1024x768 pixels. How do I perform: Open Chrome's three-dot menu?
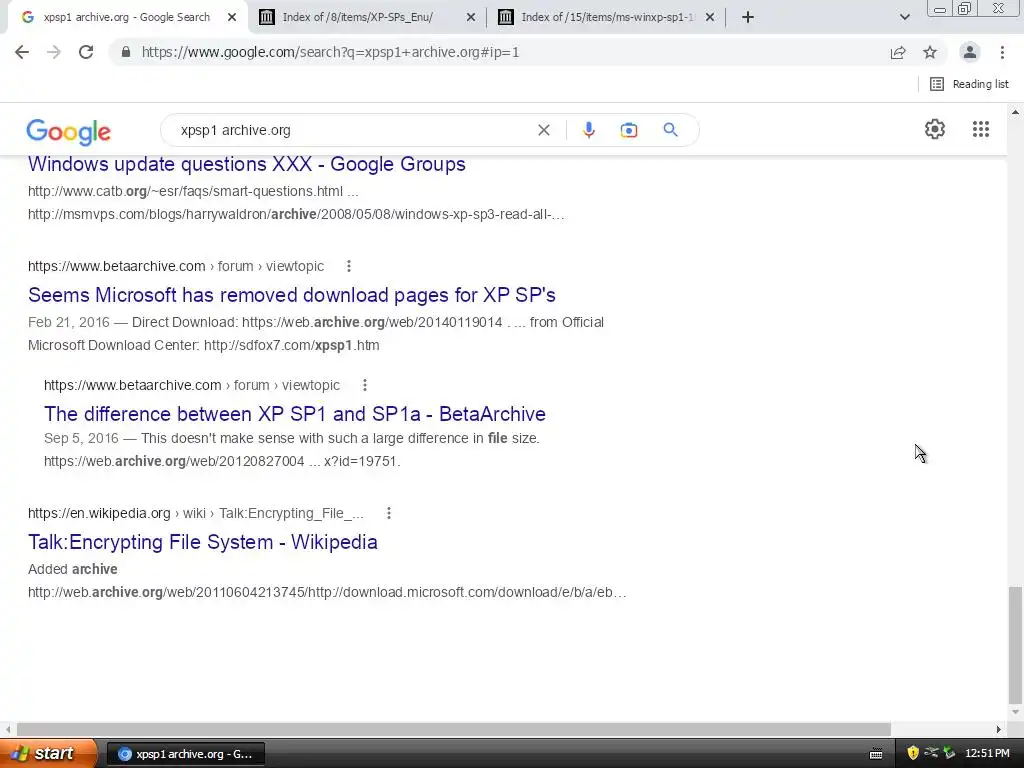point(1002,52)
